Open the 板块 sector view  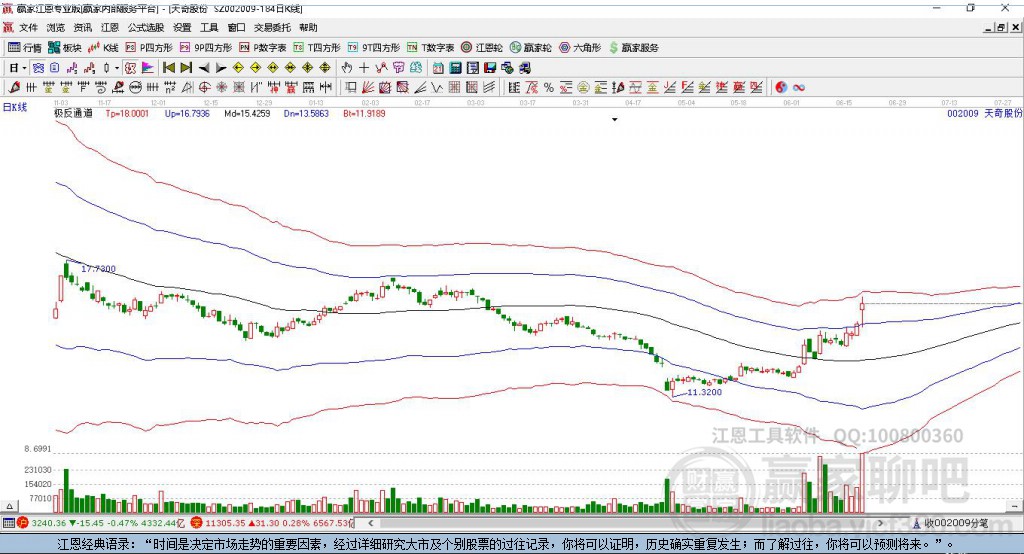click(65, 48)
